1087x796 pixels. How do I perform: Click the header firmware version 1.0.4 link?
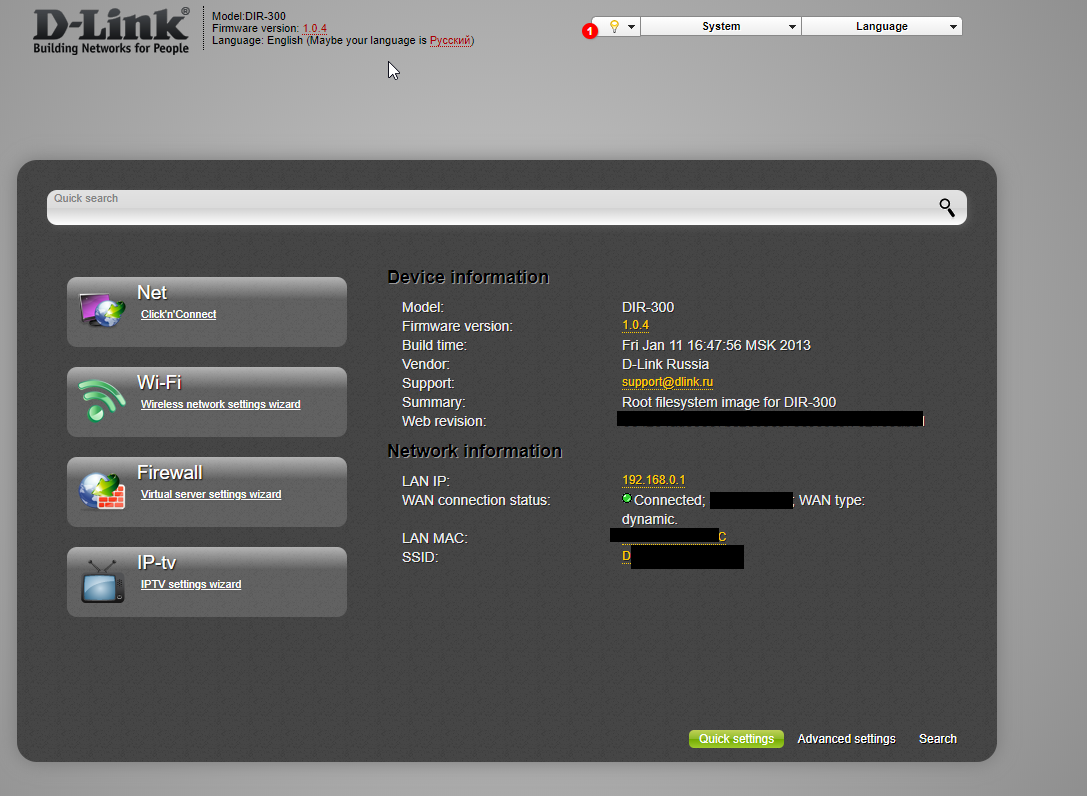pos(315,28)
